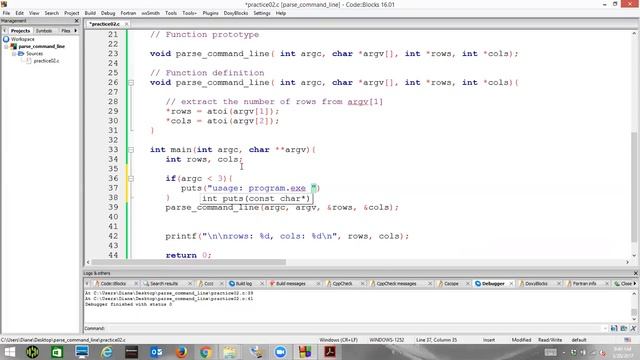Viewport: 640px width, 360px height.
Task: Open the Search menu
Action: (x=52, y=13)
